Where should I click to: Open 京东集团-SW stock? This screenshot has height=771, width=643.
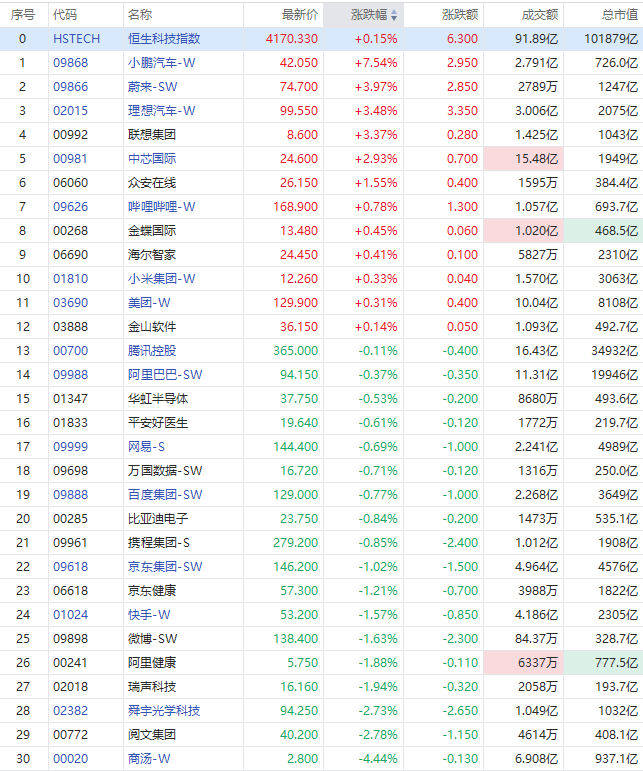point(165,567)
